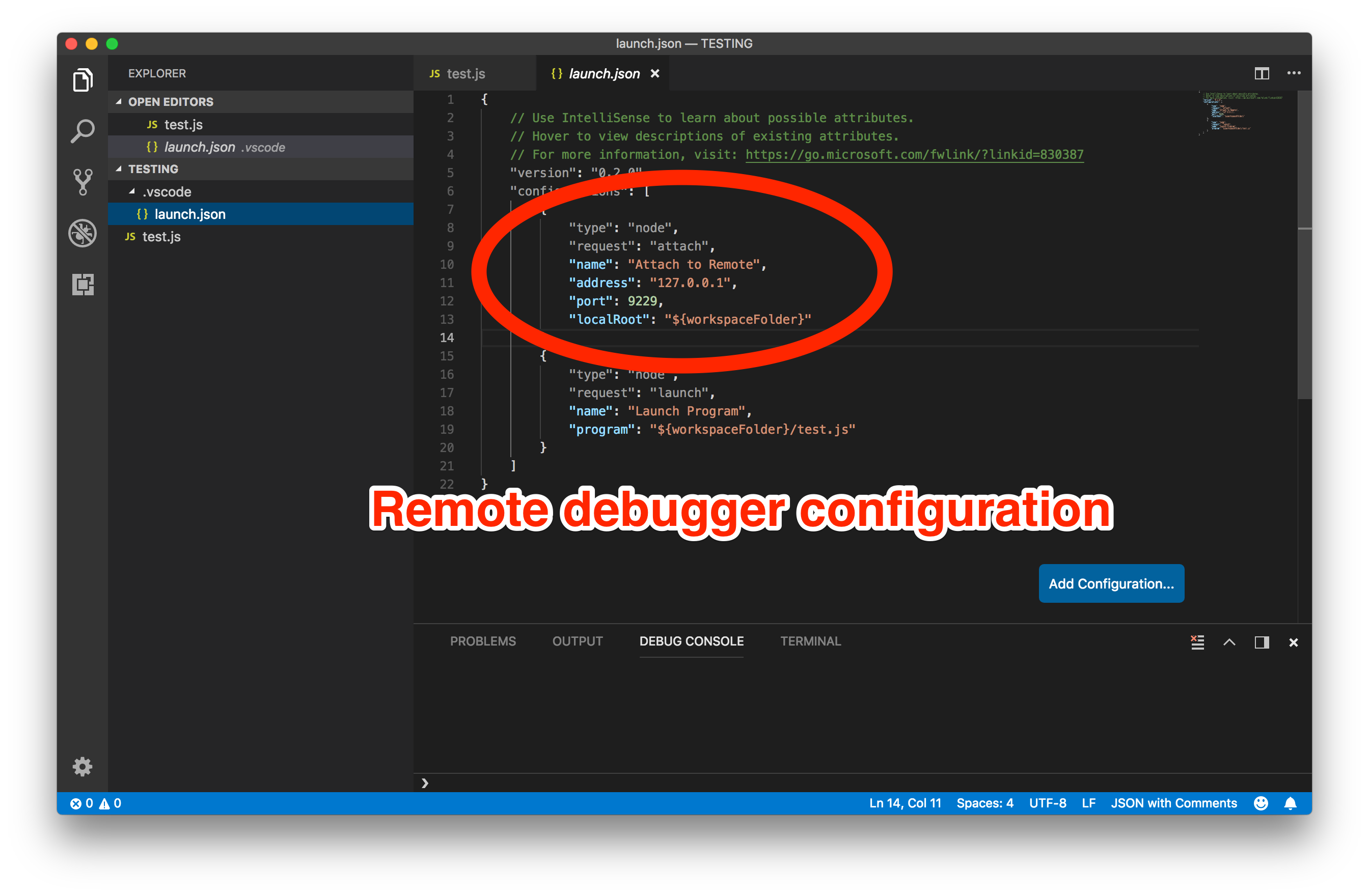Image resolution: width=1369 pixels, height=896 pixels.
Task: Click the Add Configuration button
Action: [x=1111, y=583]
